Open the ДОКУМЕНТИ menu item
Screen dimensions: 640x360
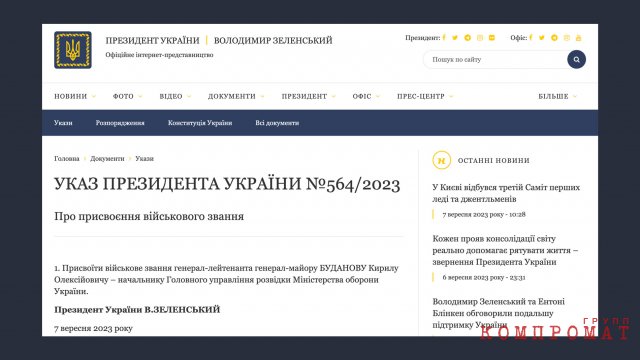(231, 96)
